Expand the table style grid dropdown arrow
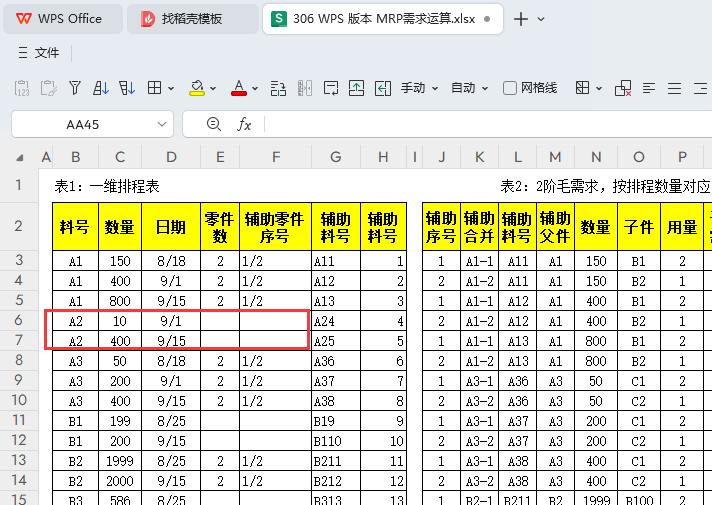The height and width of the screenshot is (505, 712). point(598,88)
